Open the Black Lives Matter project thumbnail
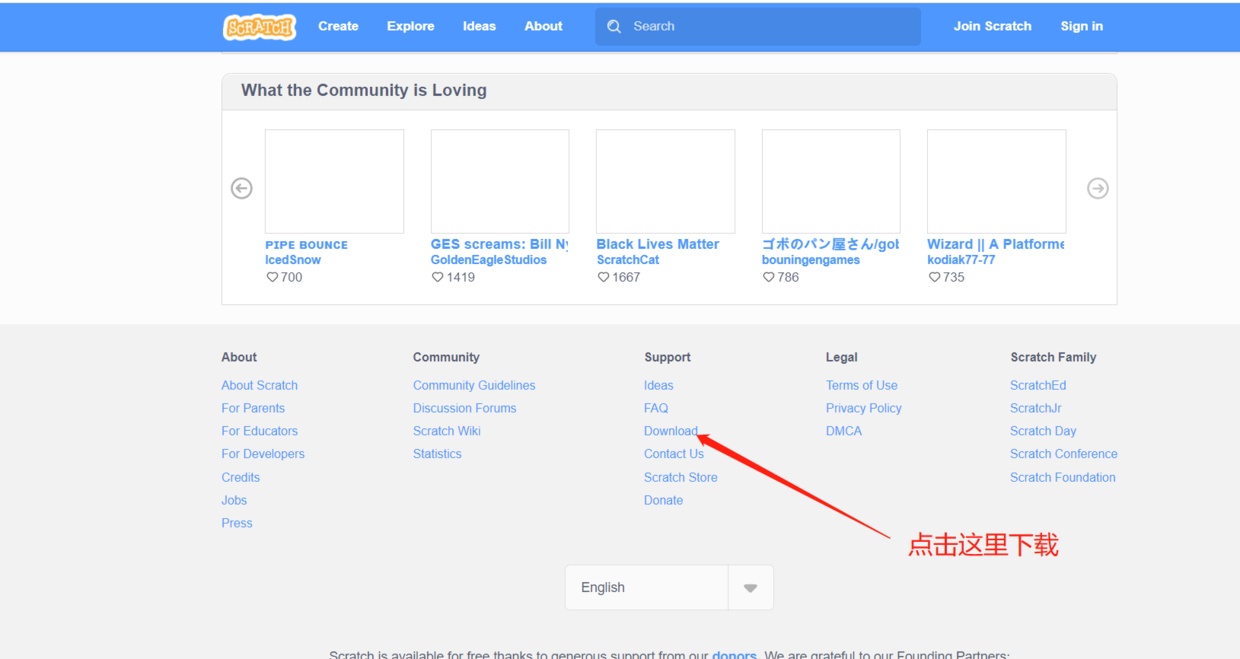The image size is (1240, 659). click(x=665, y=181)
